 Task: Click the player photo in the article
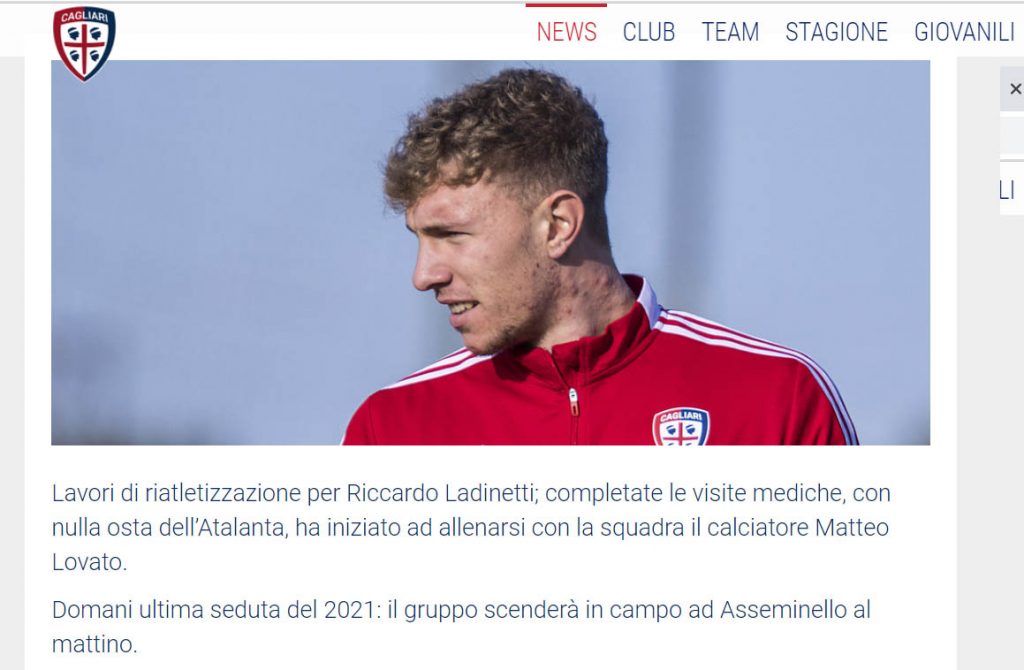click(490, 253)
